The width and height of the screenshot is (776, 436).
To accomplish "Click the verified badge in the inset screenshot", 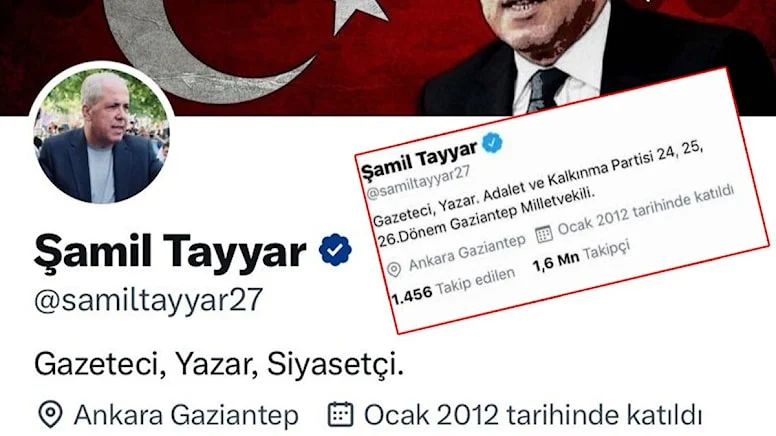I will coord(492,143).
